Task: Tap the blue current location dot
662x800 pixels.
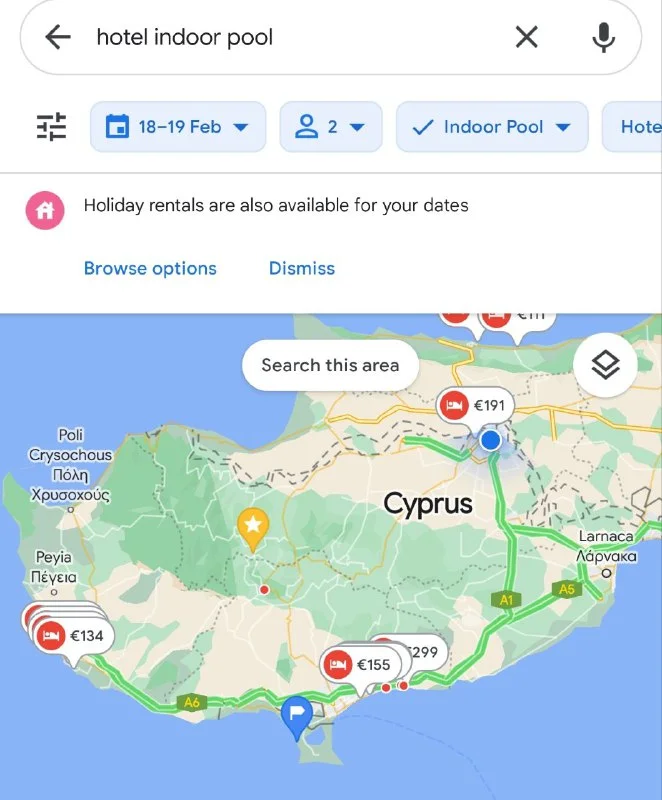Action: (491, 439)
